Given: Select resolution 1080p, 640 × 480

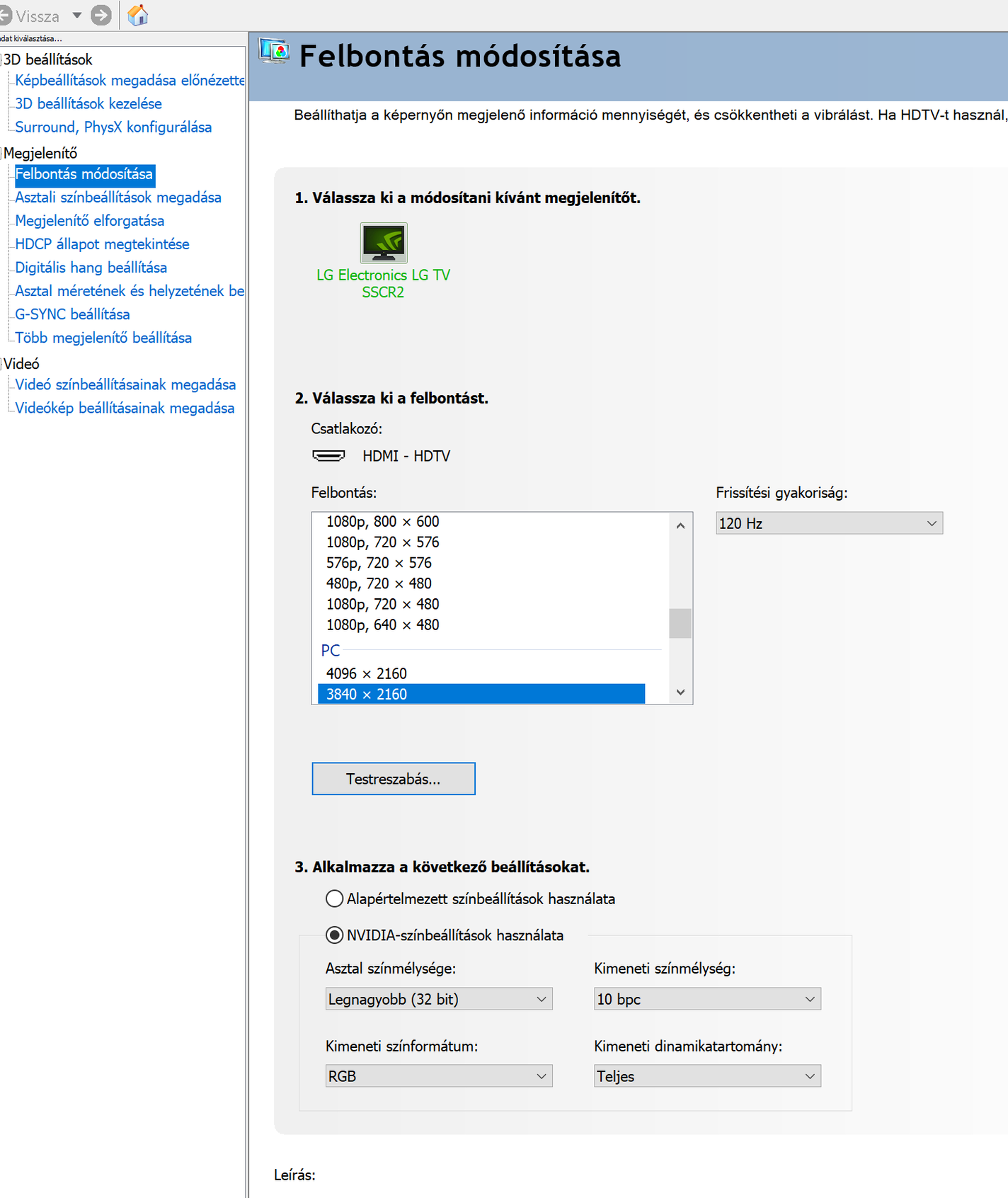Looking at the screenshot, I should click(x=383, y=624).
